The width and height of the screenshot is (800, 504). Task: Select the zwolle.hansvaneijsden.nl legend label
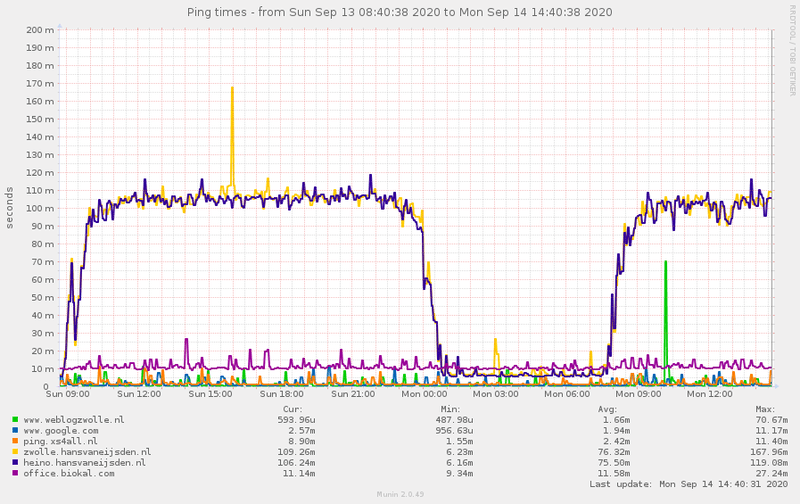click(x=87, y=452)
